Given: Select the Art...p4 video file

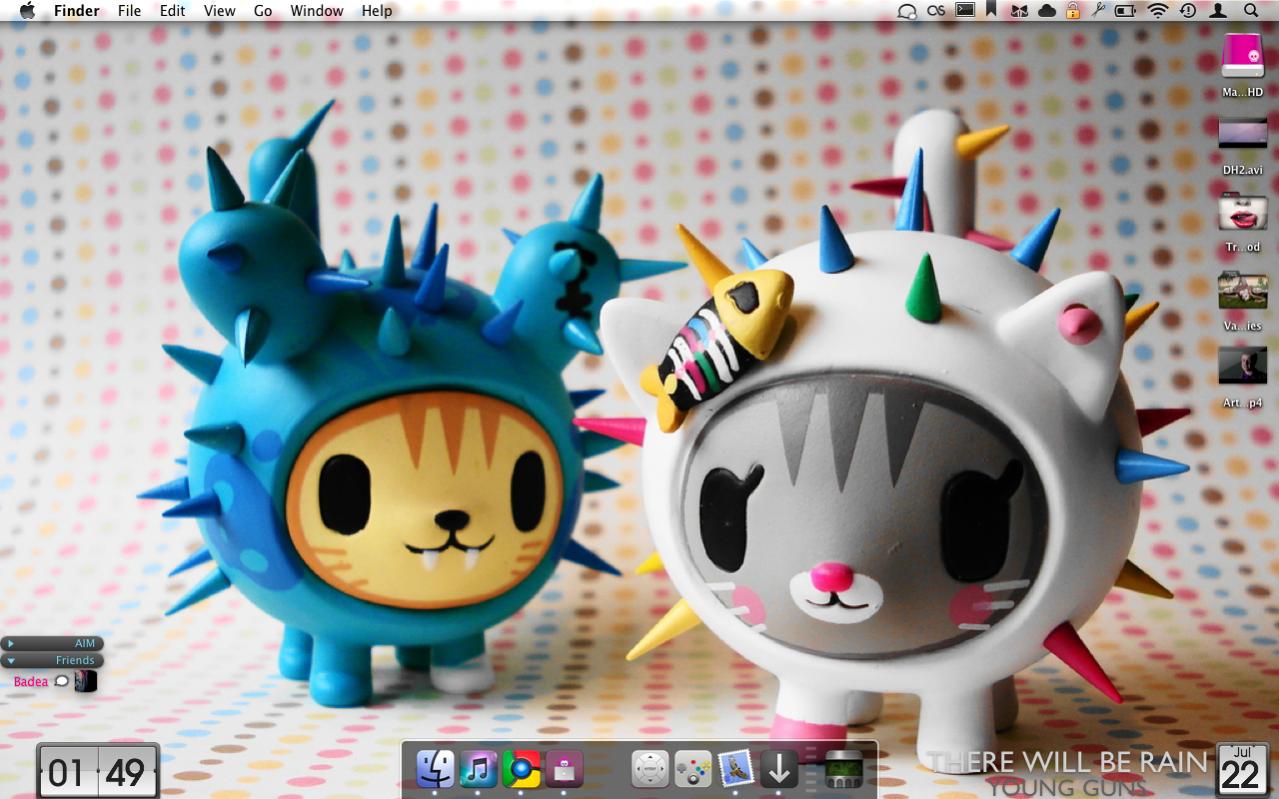Looking at the screenshot, I should pyautogui.click(x=1242, y=366).
